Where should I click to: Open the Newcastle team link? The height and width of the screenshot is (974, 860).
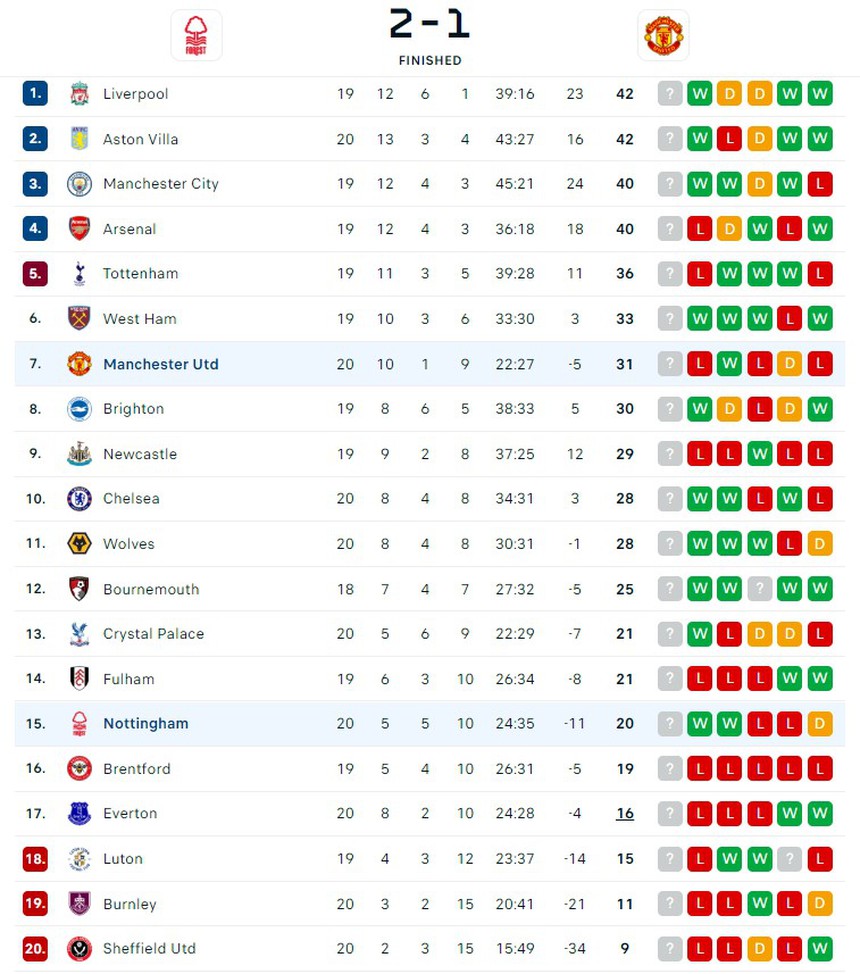[139, 454]
